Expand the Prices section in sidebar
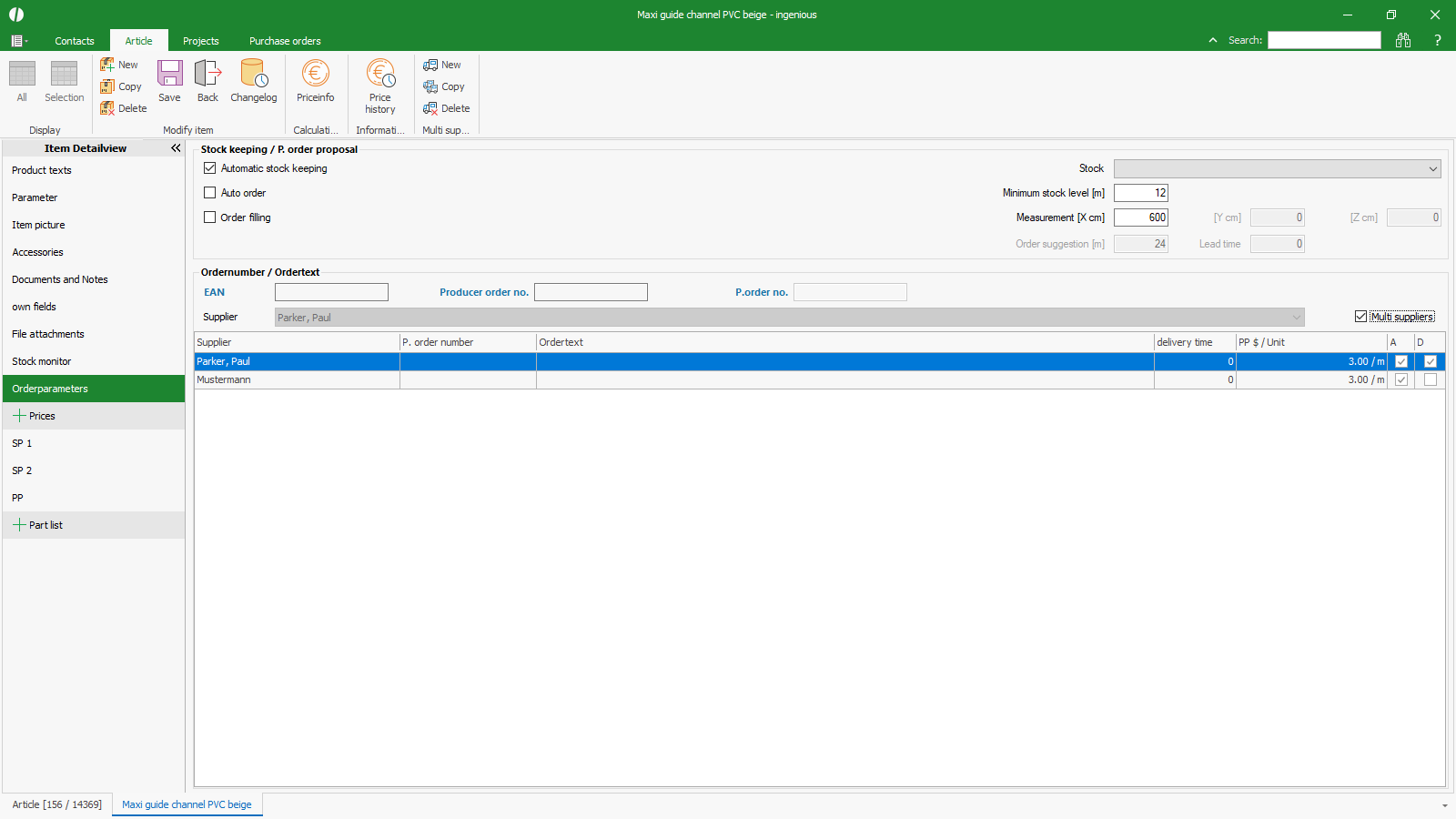Image resolution: width=1456 pixels, height=819 pixels. pyautogui.click(x=19, y=416)
